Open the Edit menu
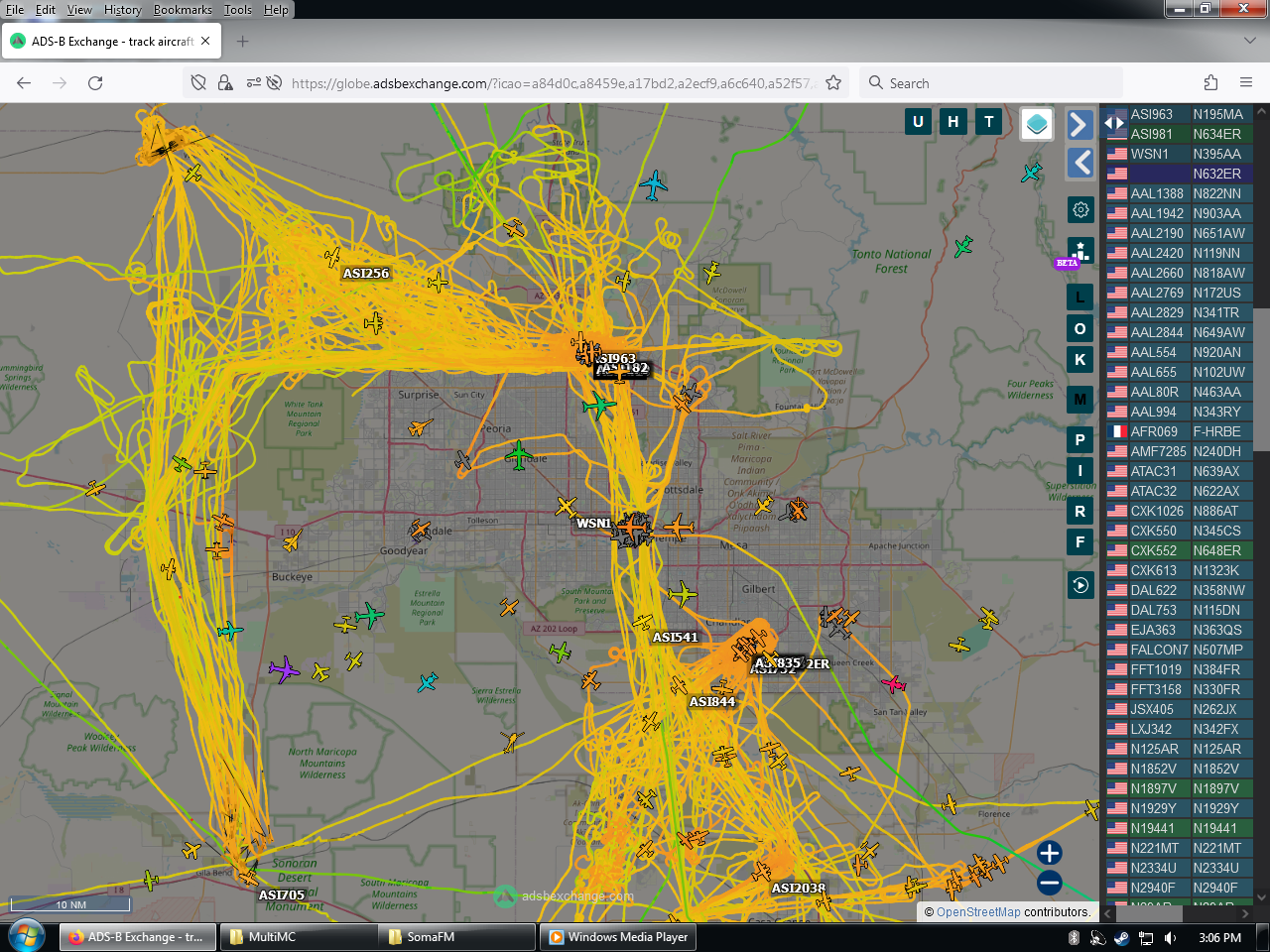Viewport: 1270px width, 952px height. coord(46,10)
